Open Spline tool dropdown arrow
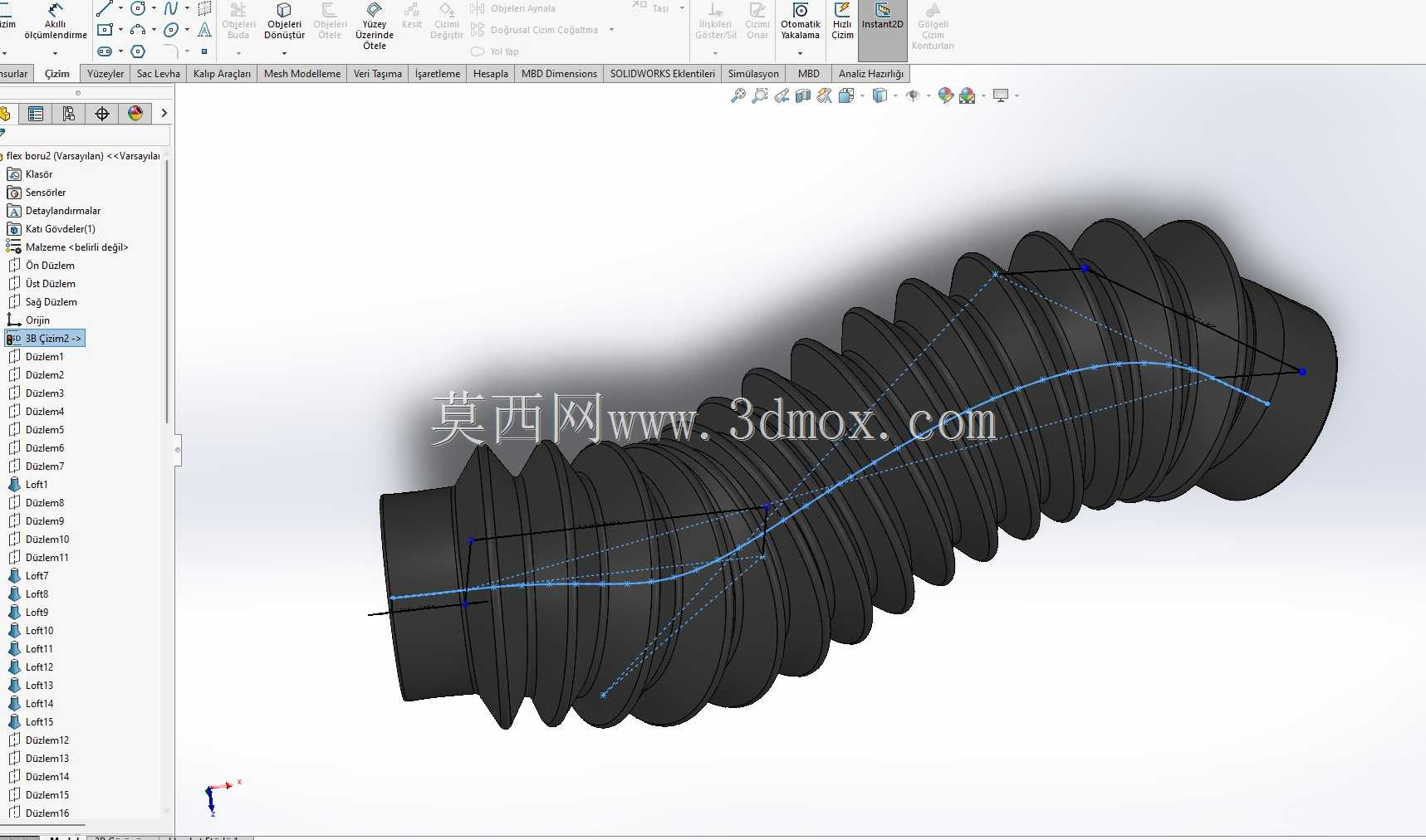Screen dimensions: 1426x840 point(187,8)
